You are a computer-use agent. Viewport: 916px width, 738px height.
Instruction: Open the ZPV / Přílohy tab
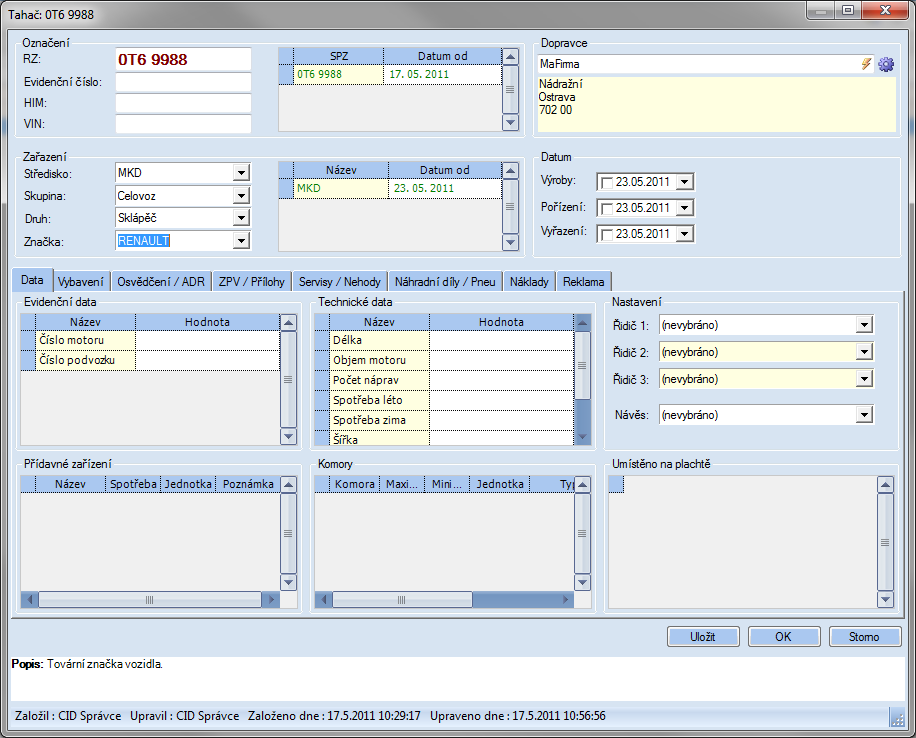point(252,282)
